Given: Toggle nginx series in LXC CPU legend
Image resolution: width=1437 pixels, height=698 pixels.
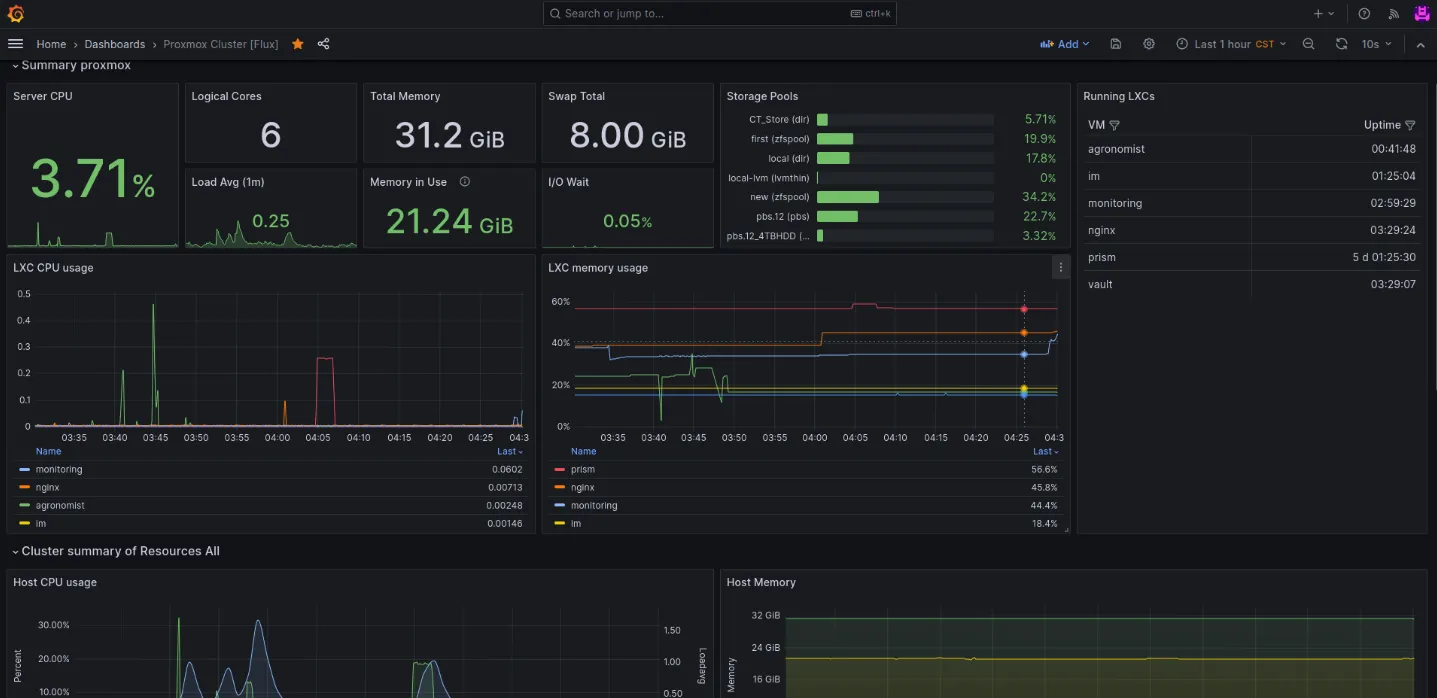Looking at the screenshot, I should point(47,488).
